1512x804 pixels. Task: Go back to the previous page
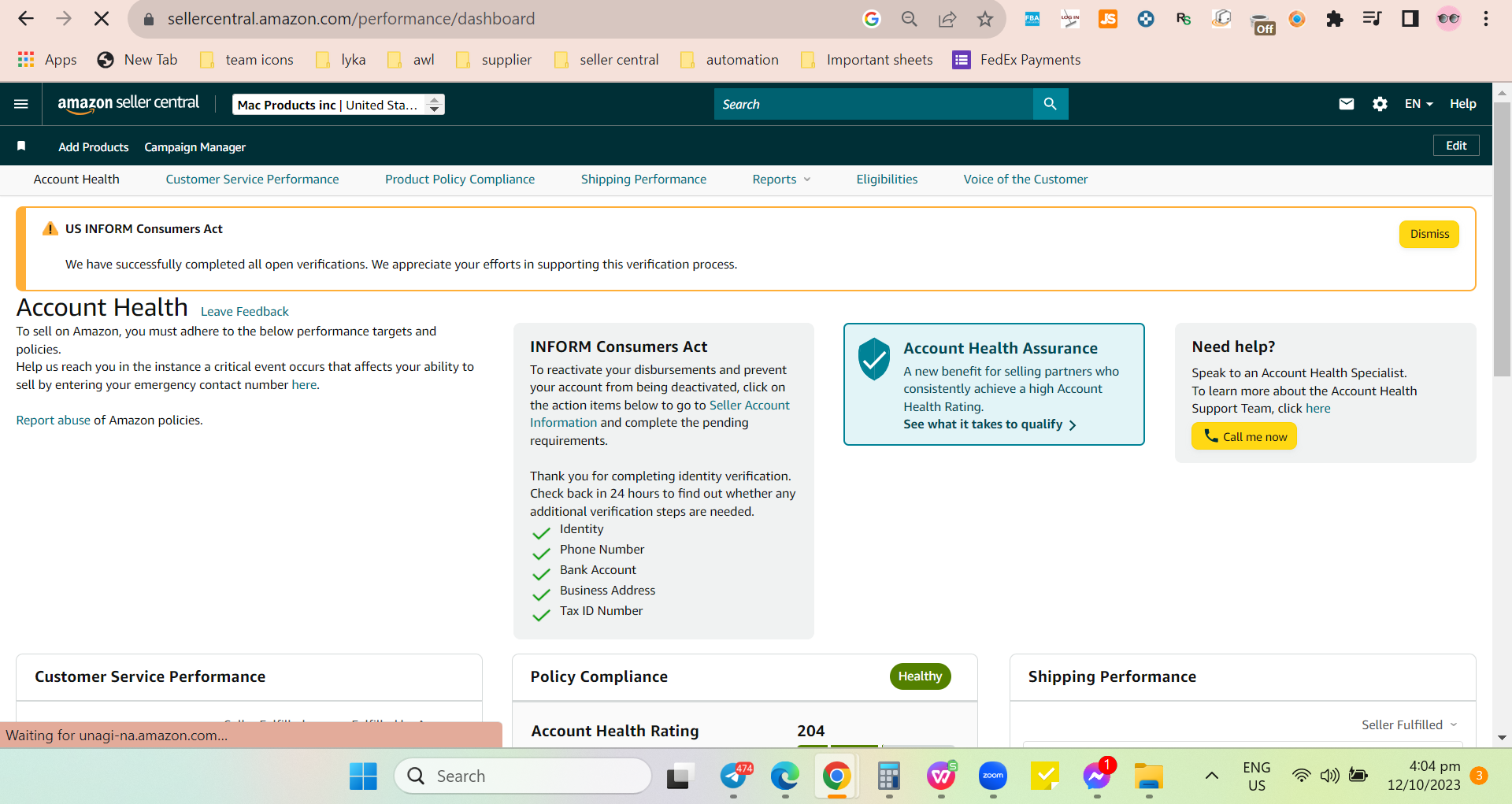26,19
